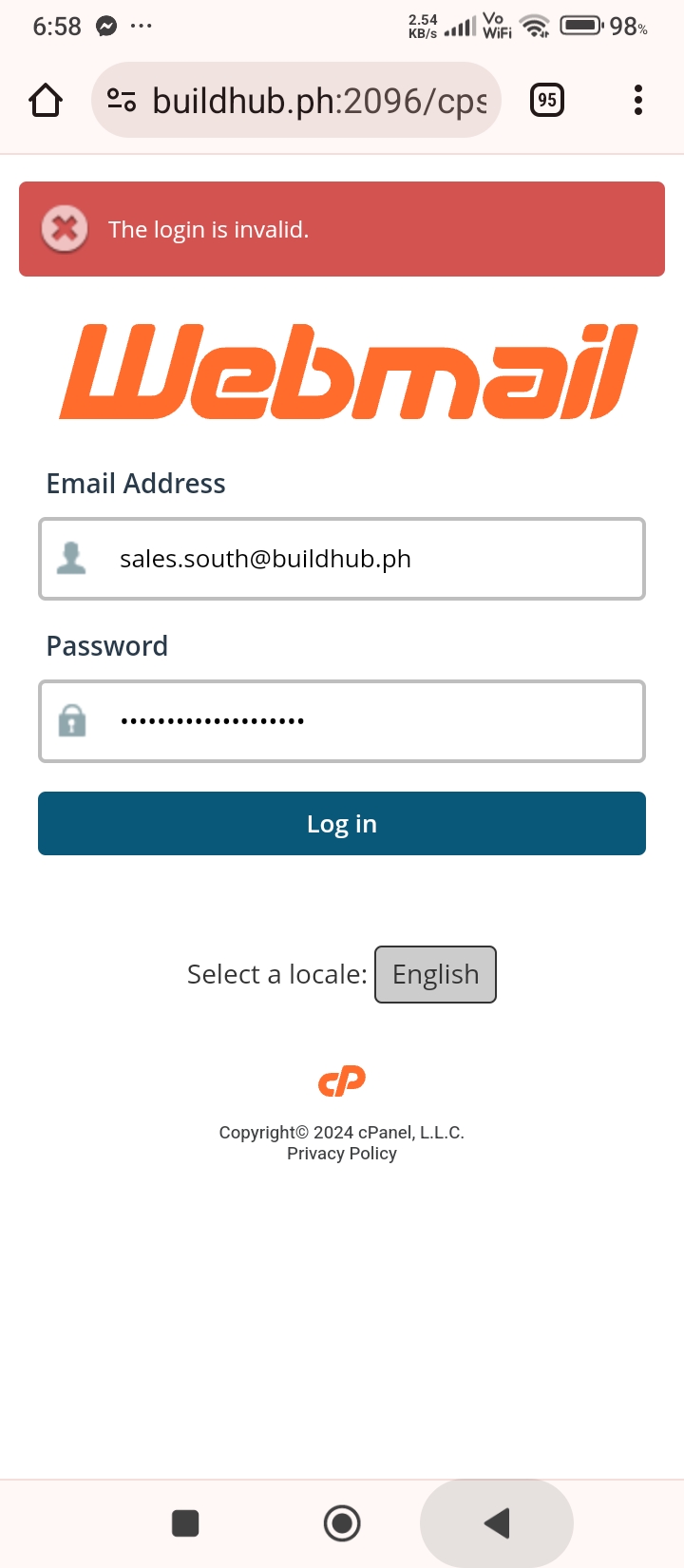Open the English locale selector
The image size is (684, 1568).
[435, 974]
